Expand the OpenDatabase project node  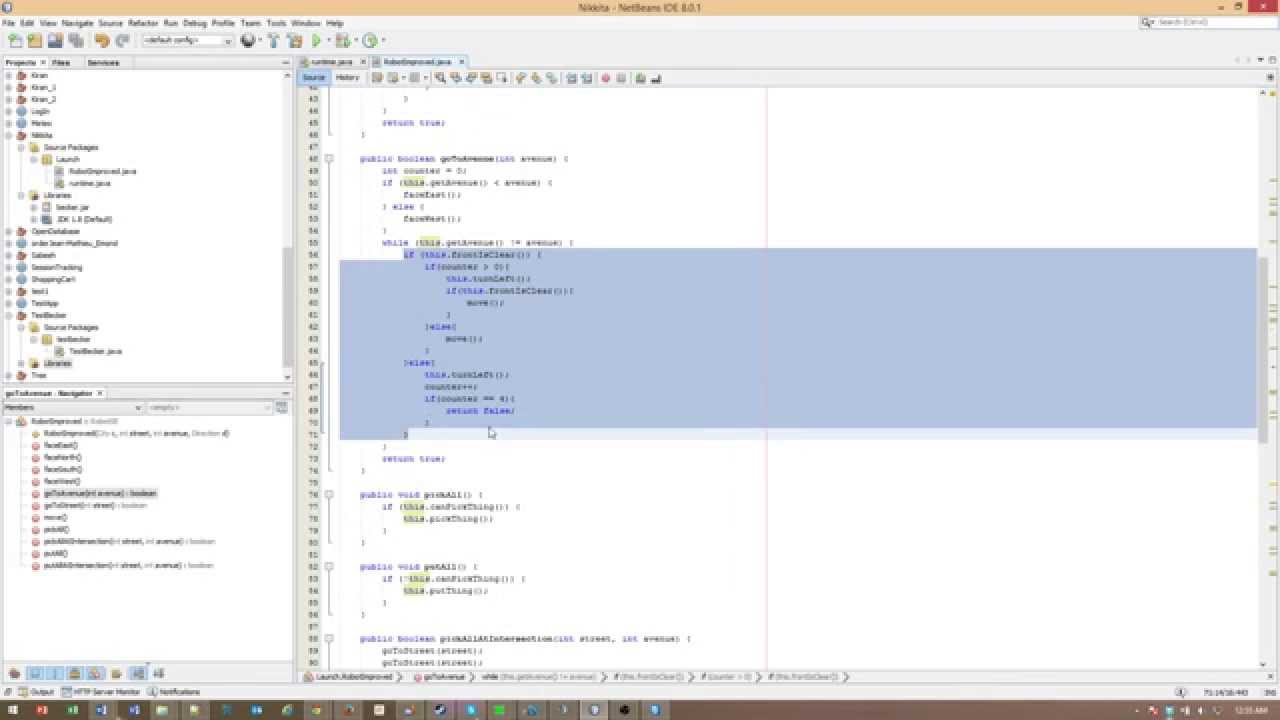[9, 231]
